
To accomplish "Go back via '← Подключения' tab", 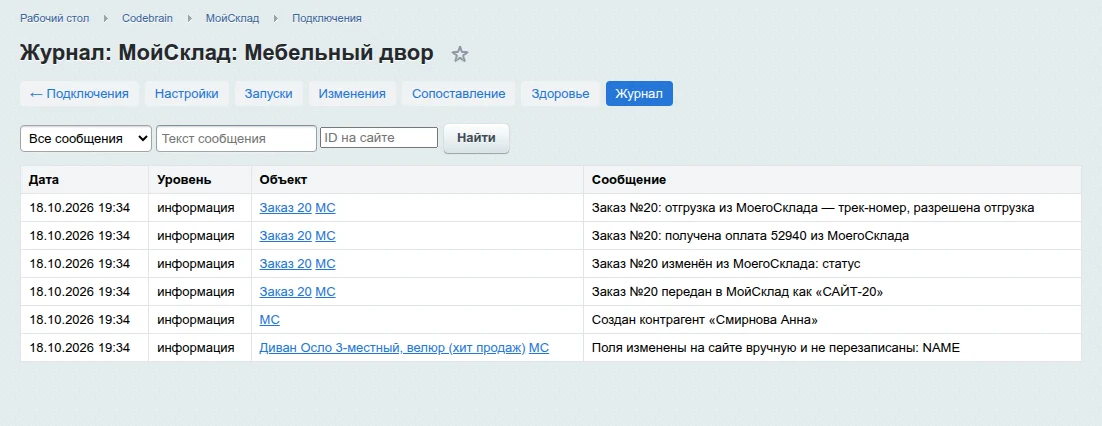I will 79,93.
